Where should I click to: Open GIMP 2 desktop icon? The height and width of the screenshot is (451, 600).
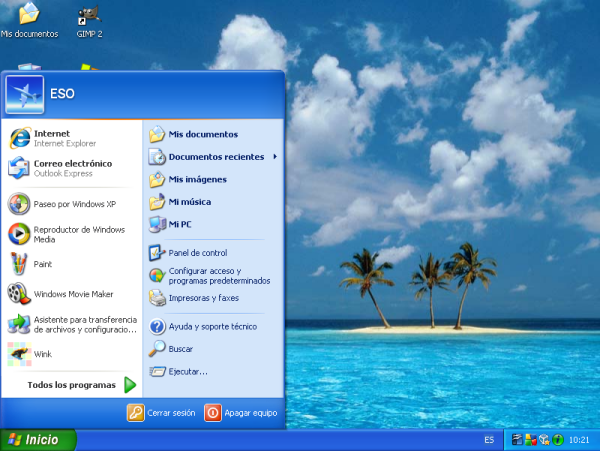(87, 20)
